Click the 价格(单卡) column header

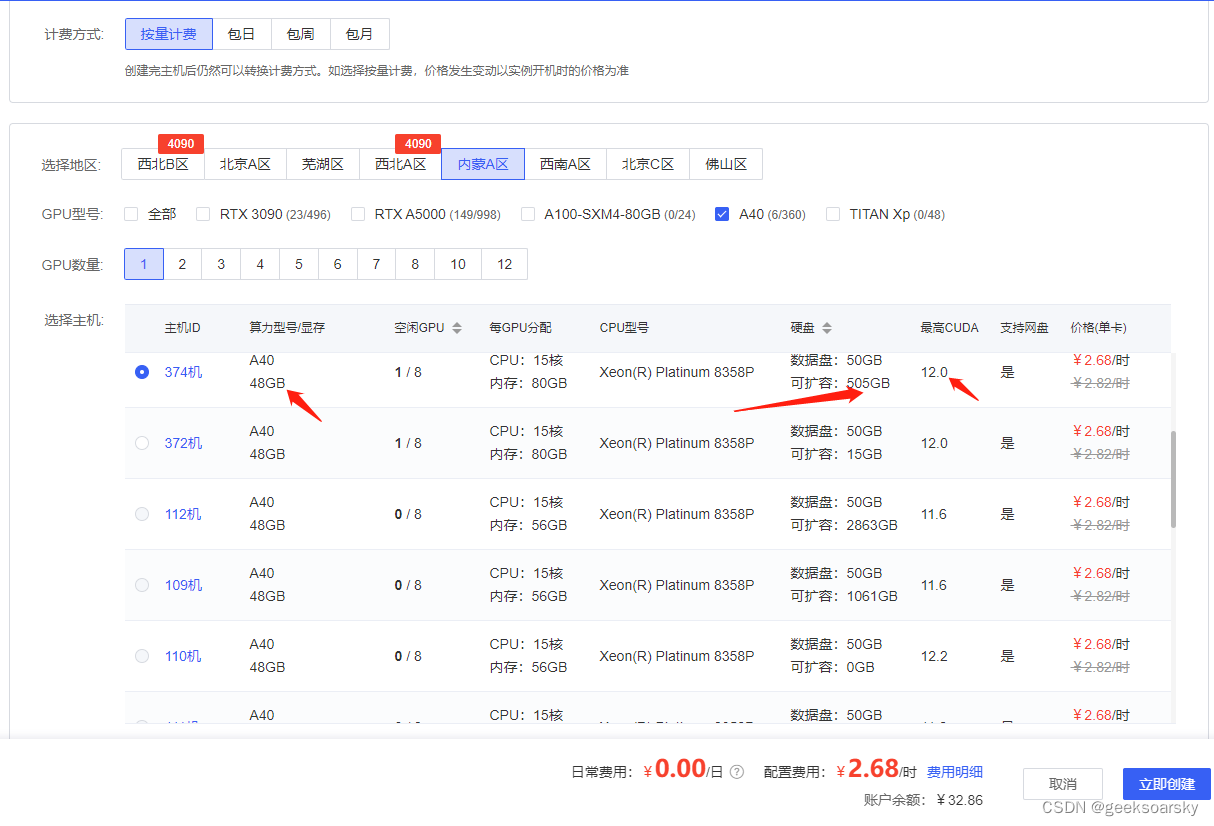tap(1099, 328)
